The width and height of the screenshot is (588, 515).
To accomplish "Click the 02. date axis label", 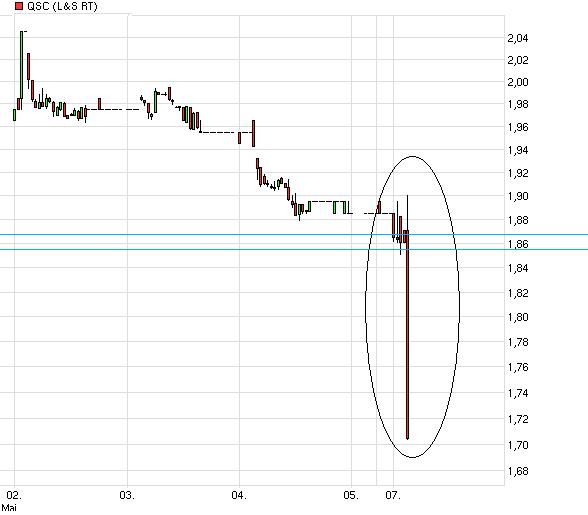I will pos(14,495).
